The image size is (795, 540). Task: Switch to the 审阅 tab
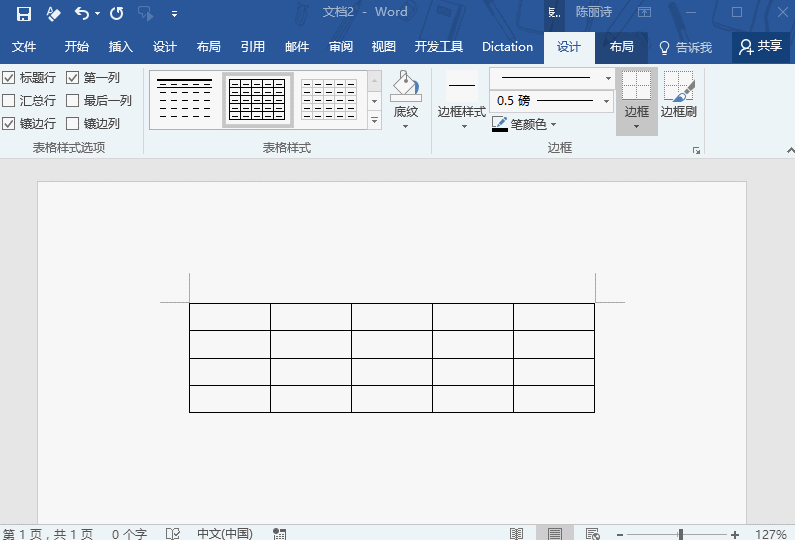coord(341,47)
